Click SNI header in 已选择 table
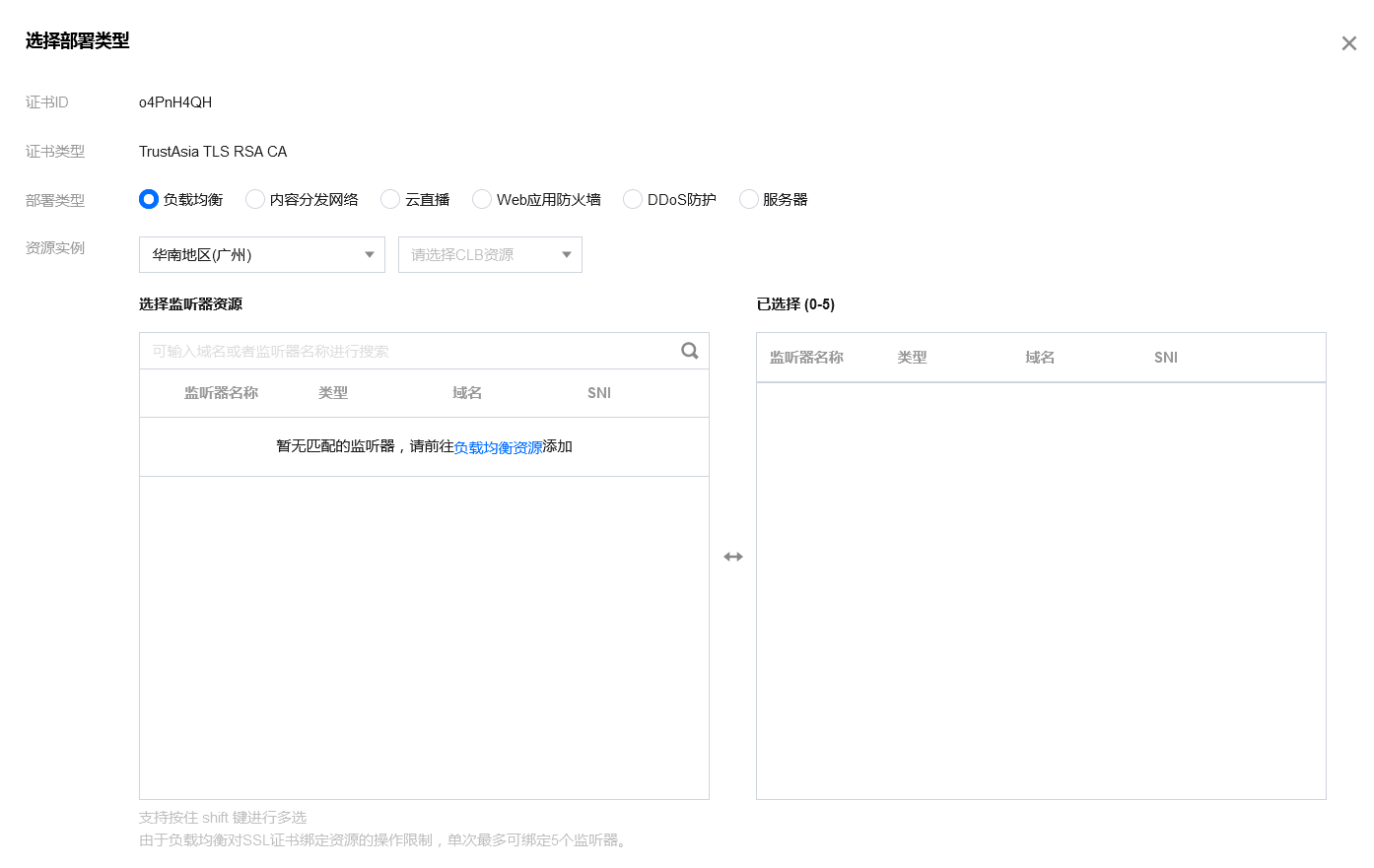 (1166, 358)
